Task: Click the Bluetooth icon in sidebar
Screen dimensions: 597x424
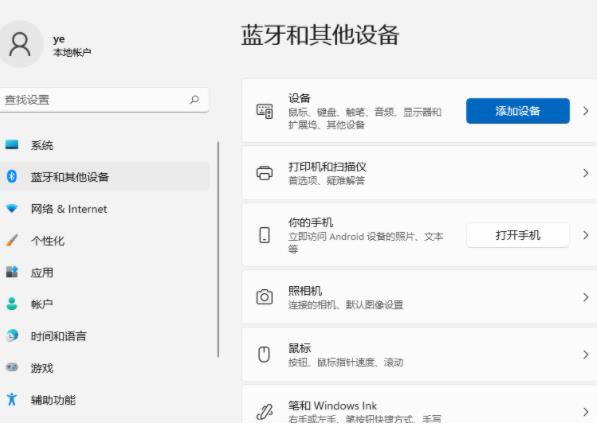Action: click(x=12, y=176)
